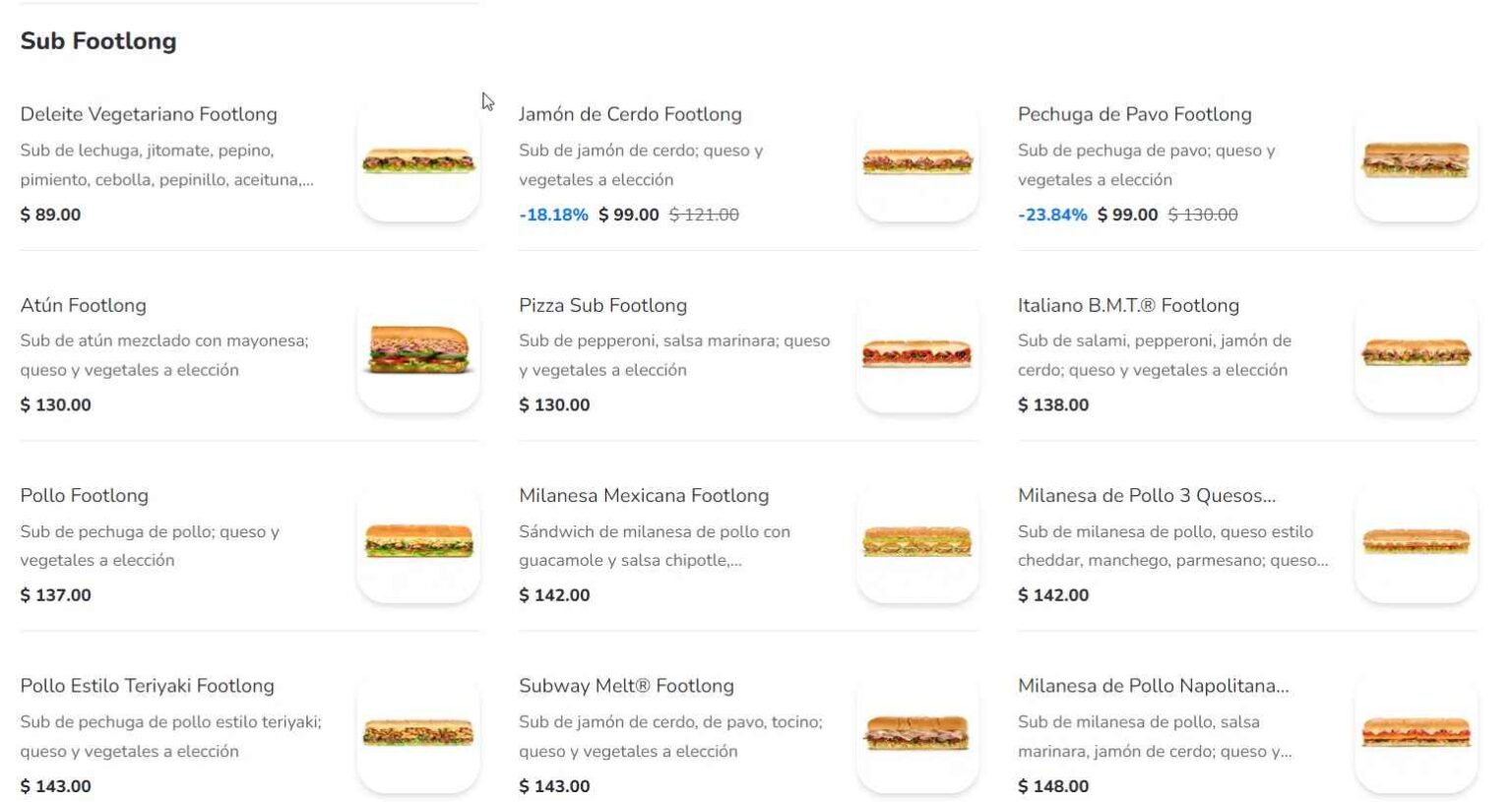Click the Jamón de Cerdo Footlong name

click(x=630, y=114)
